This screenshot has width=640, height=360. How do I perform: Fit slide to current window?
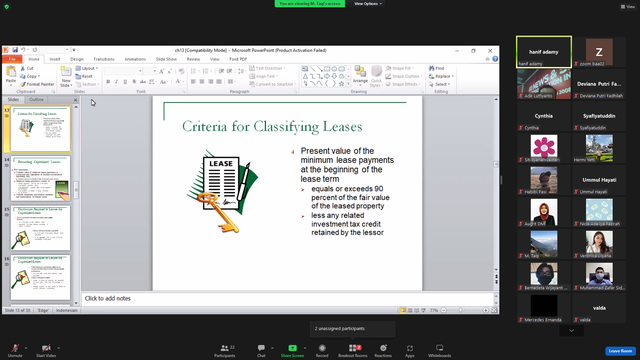(x=494, y=310)
